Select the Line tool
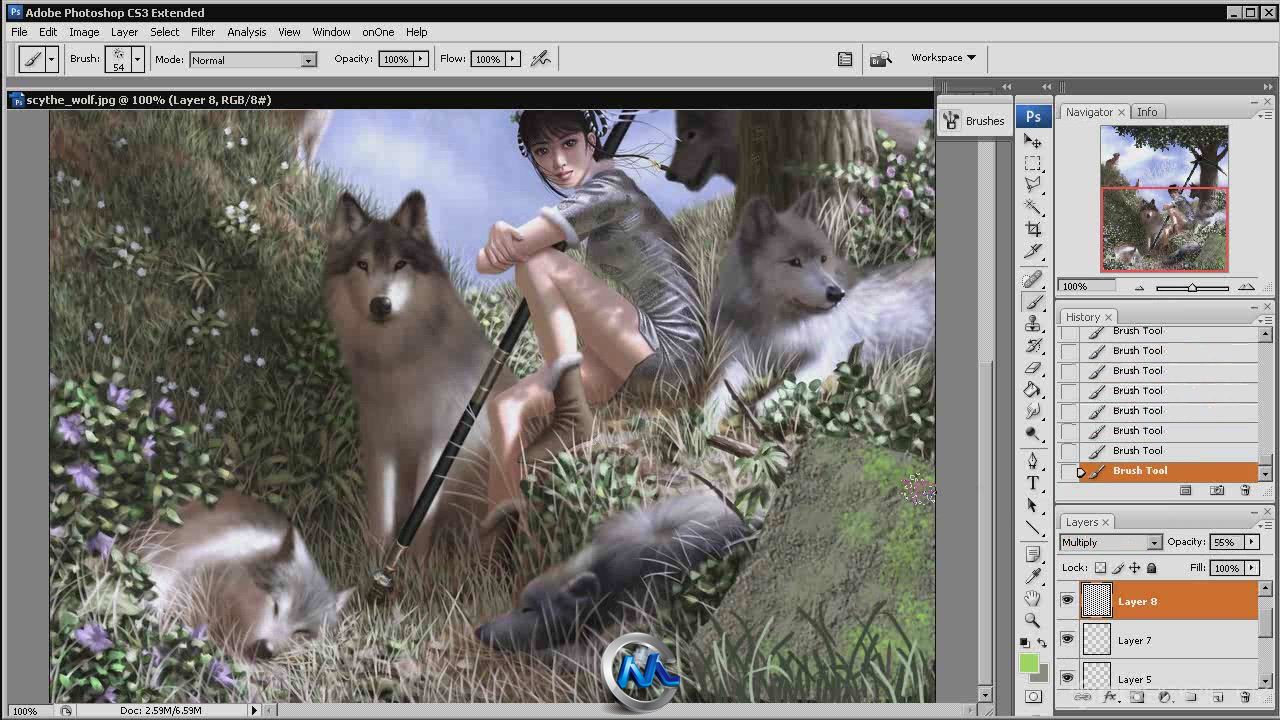Image resolution: width=1280 pixels, height=720 pixels. [x=1033, y=527]
